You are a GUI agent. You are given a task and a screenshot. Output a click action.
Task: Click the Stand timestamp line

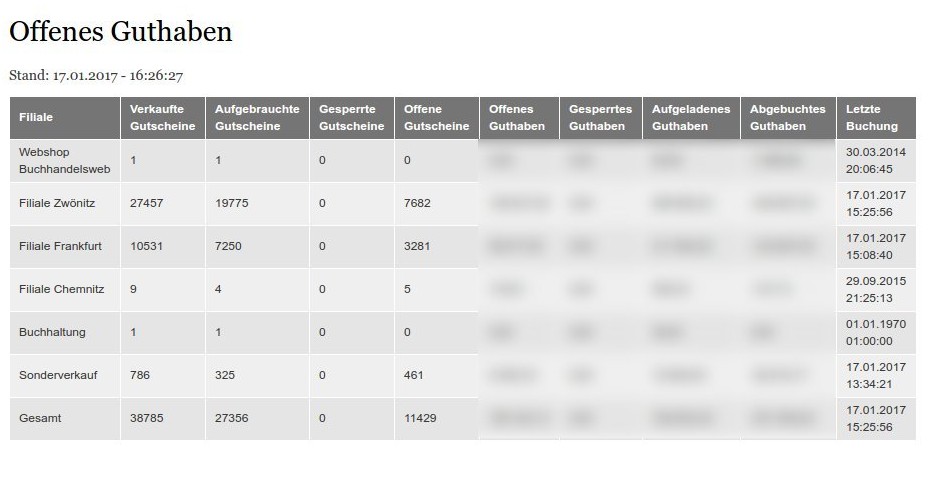[x=96, y=75]
